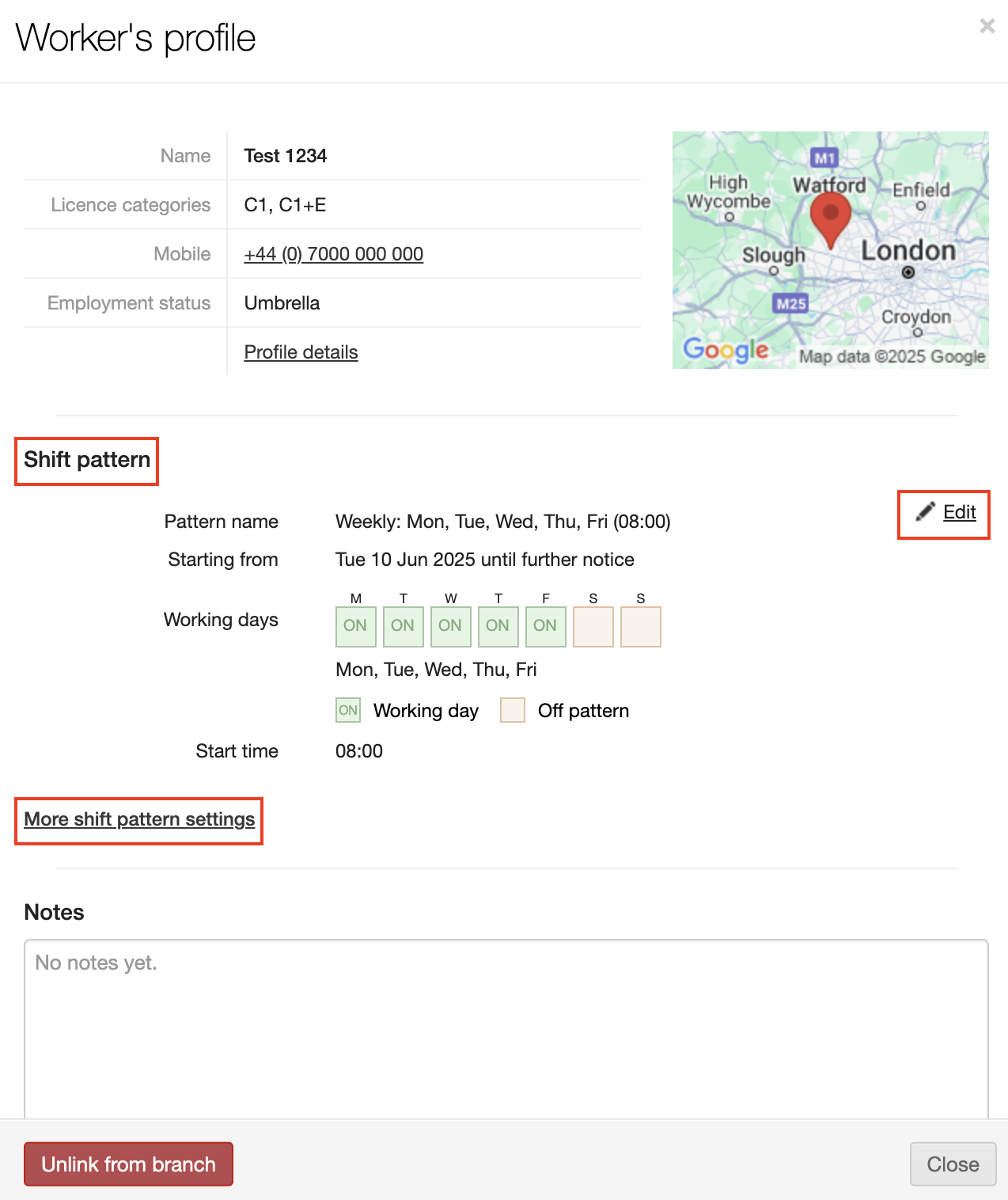Click the ON legend icon for Working day

coord(348,710)
